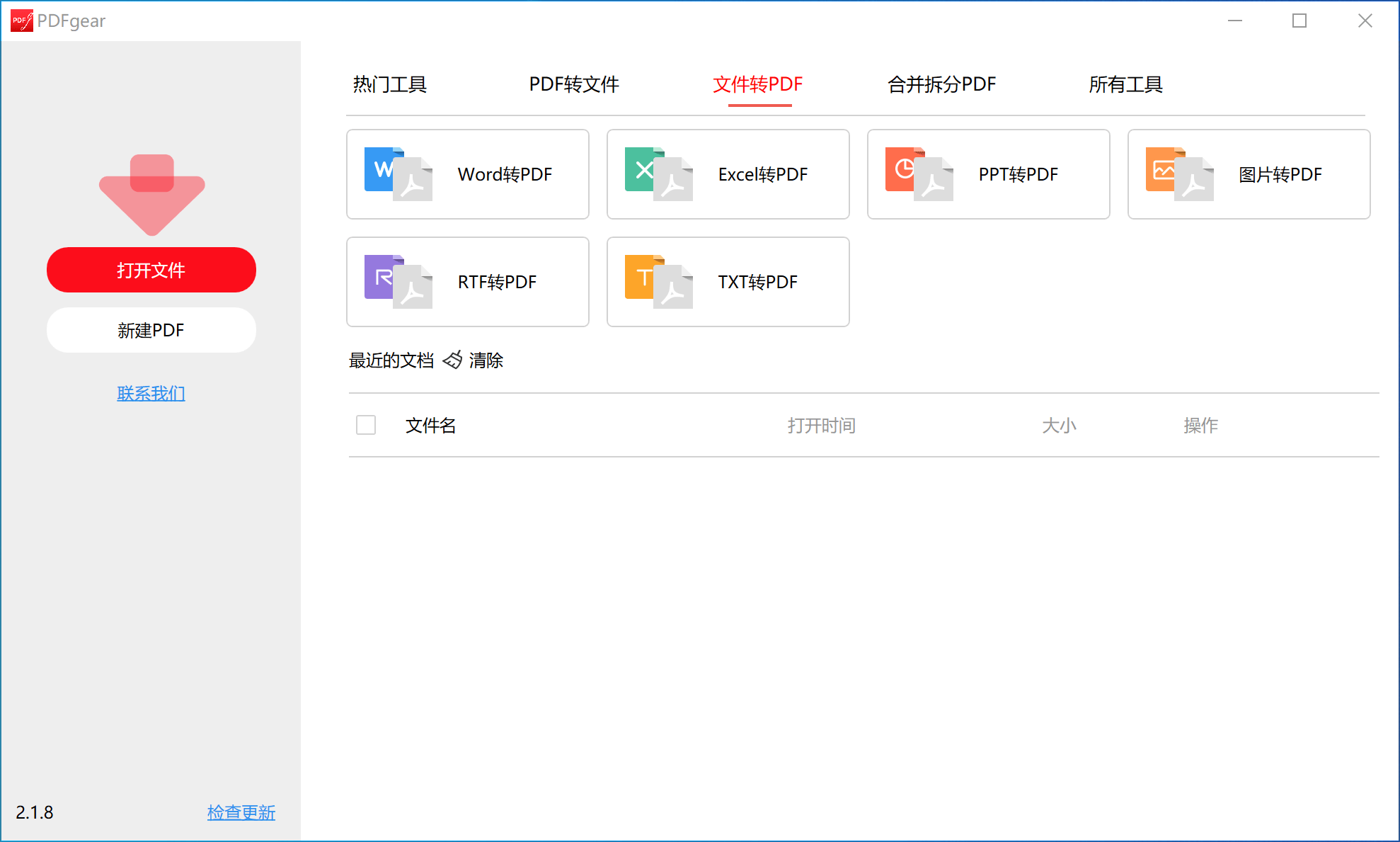Open the PPT转PDF conversion tool
The width and height of the screenshot is (1400, 842).
pos(988,174)
